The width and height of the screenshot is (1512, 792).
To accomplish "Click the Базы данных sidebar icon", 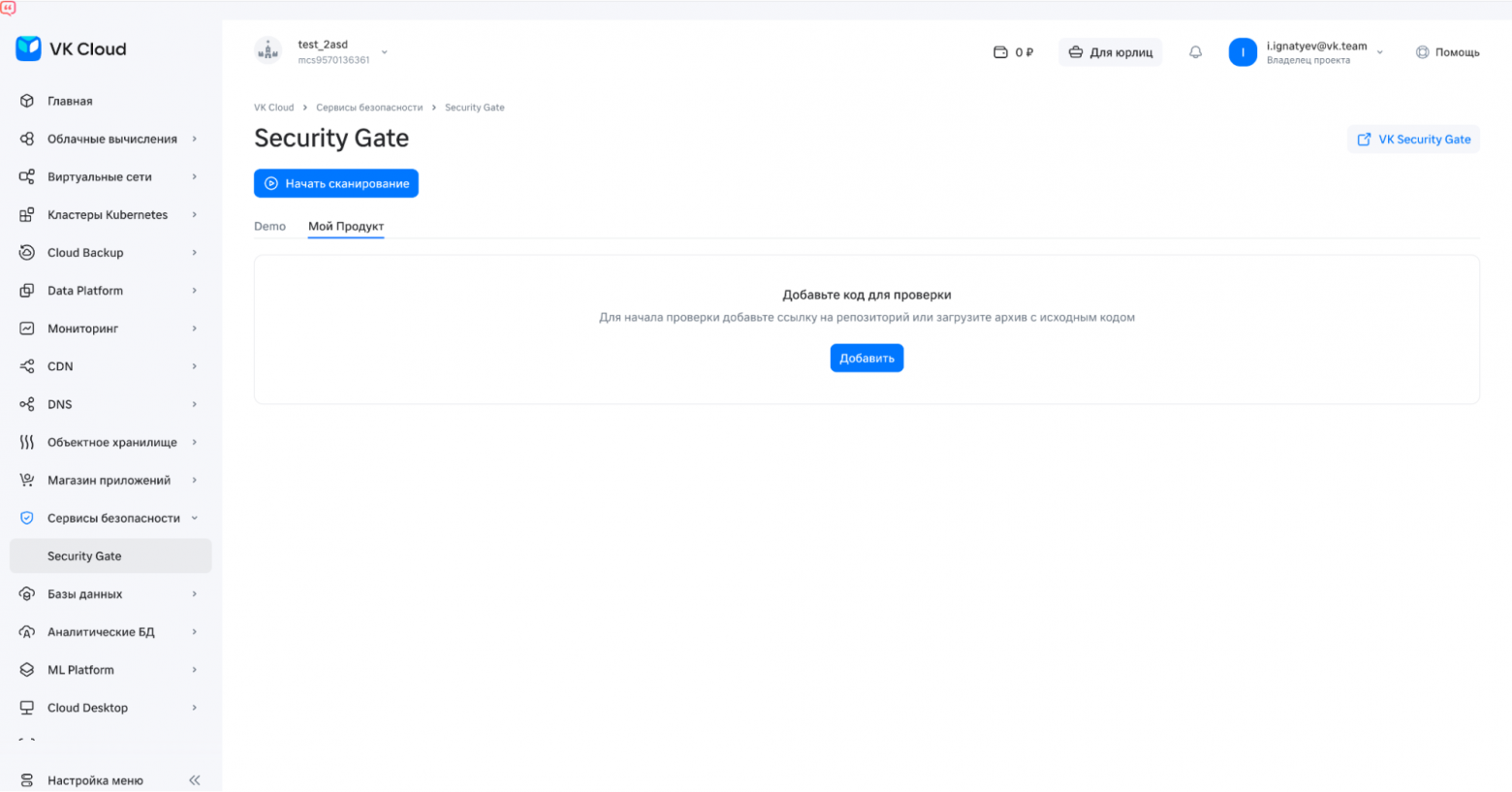I will click(27, 593).
